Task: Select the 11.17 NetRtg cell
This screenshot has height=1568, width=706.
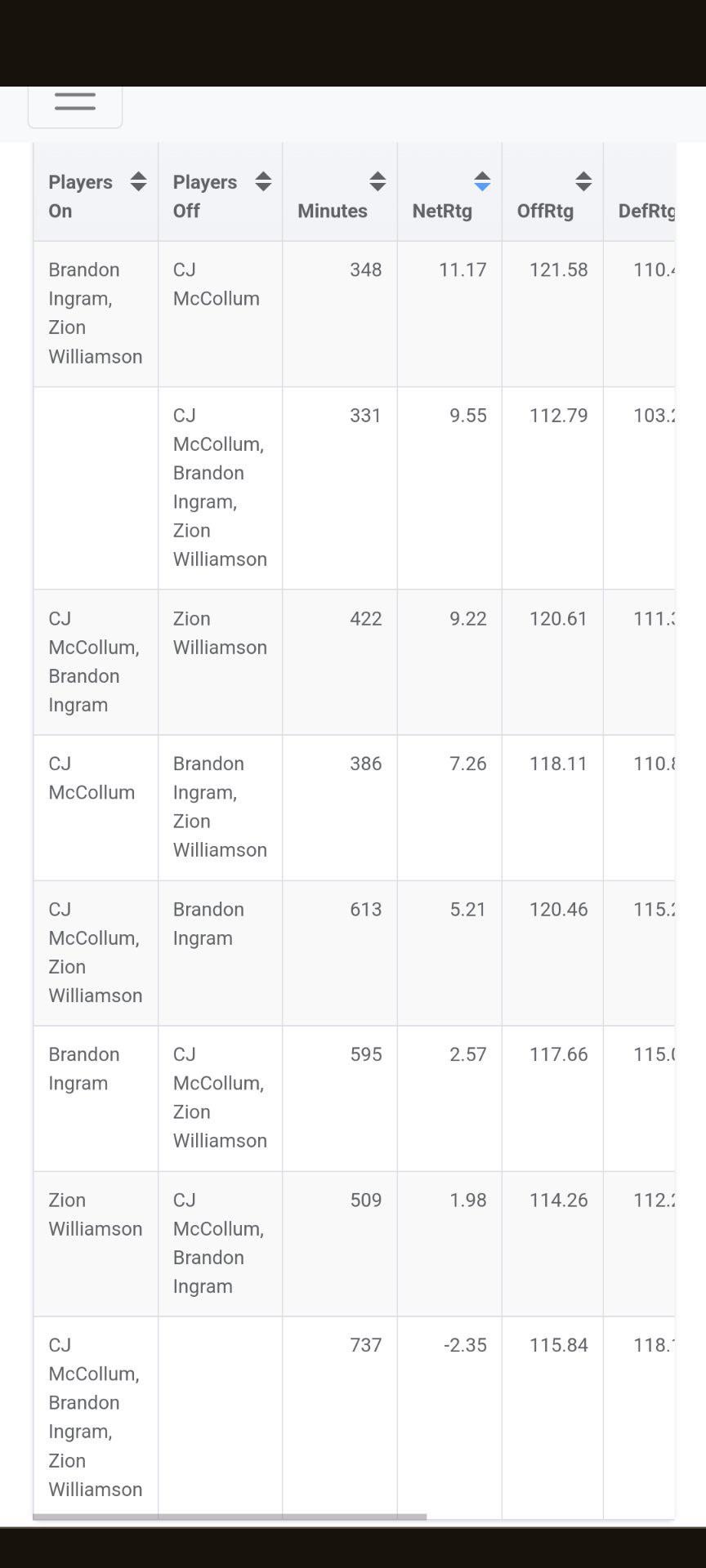Action: [449, 314]
